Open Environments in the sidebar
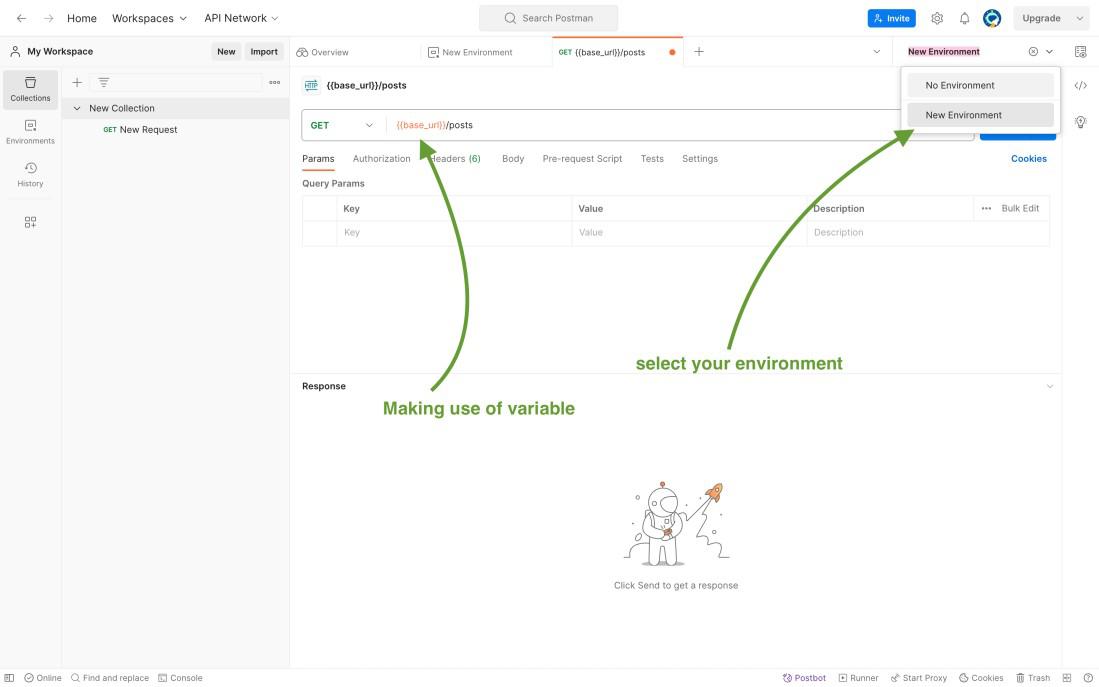The width and height of the screenshot is (1099, 687). coord(30,132)
